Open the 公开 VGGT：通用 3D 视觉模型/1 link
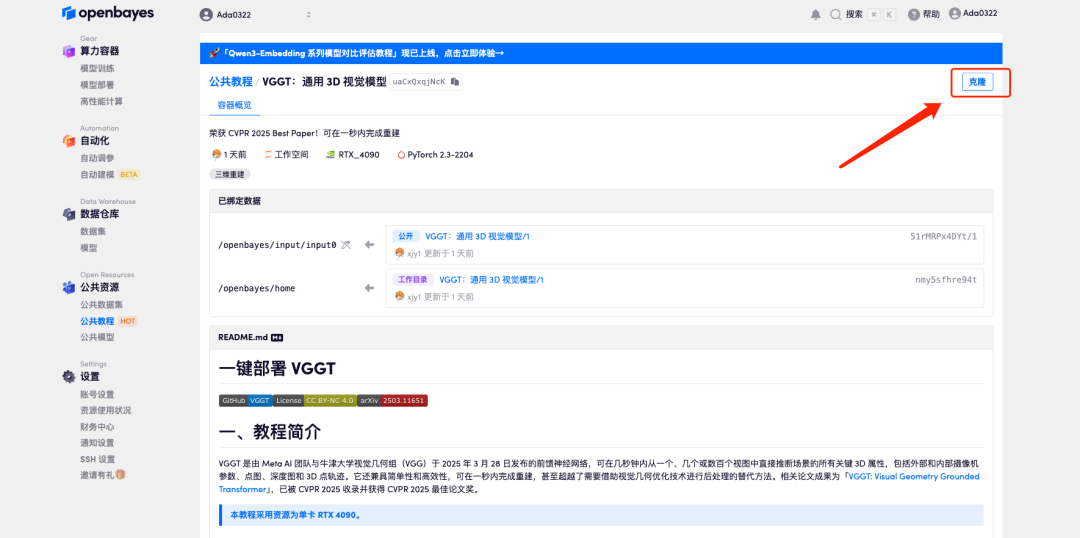1080x538 pixels. click(477, 236)
